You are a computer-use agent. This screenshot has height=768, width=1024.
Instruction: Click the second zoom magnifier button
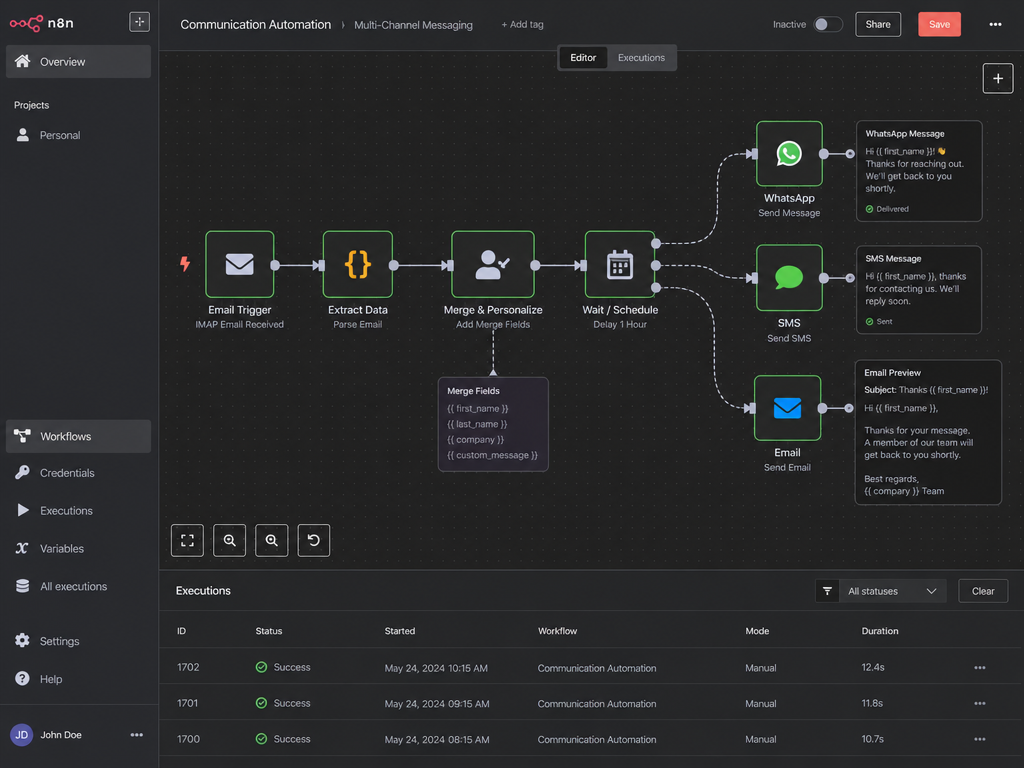click(x=272, y=540)
